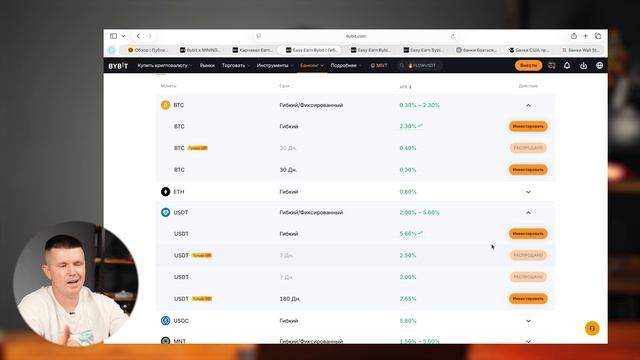Click the '5.80%' USDC rate
This screenshot has width=640, height=360.
(x=408, y=321)
